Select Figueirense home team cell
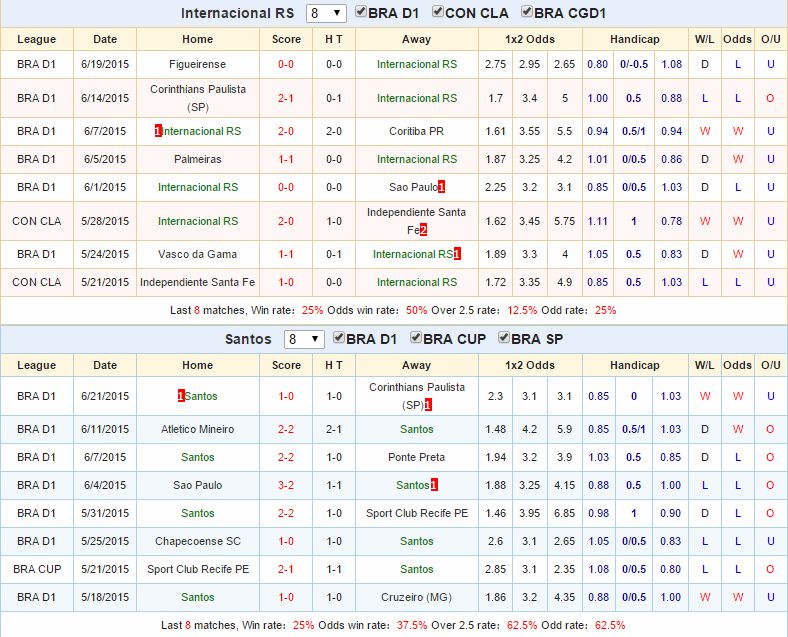The image size is (788, 637). (x=198, y=64)
